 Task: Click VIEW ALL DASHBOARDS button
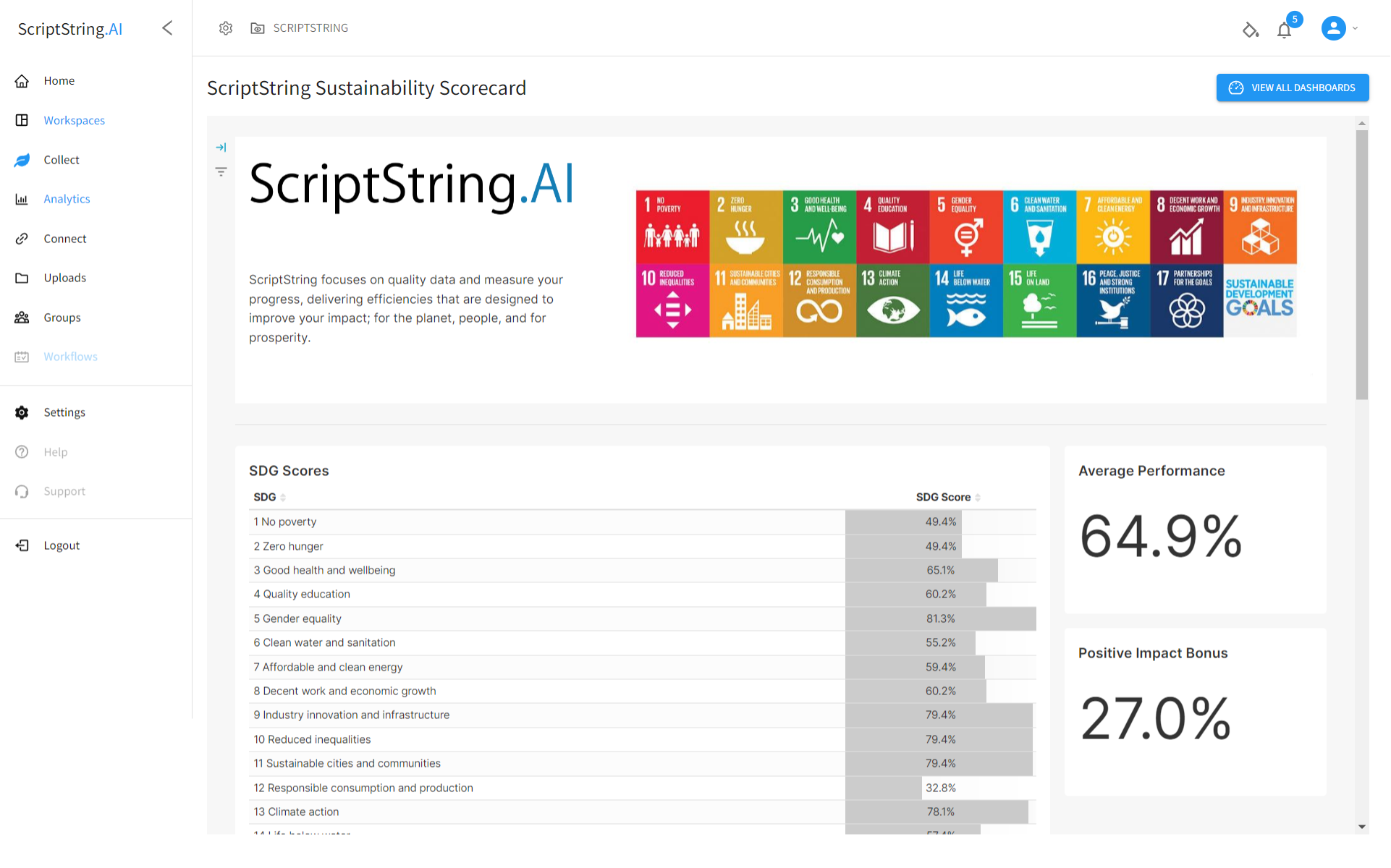[1292, 88]
